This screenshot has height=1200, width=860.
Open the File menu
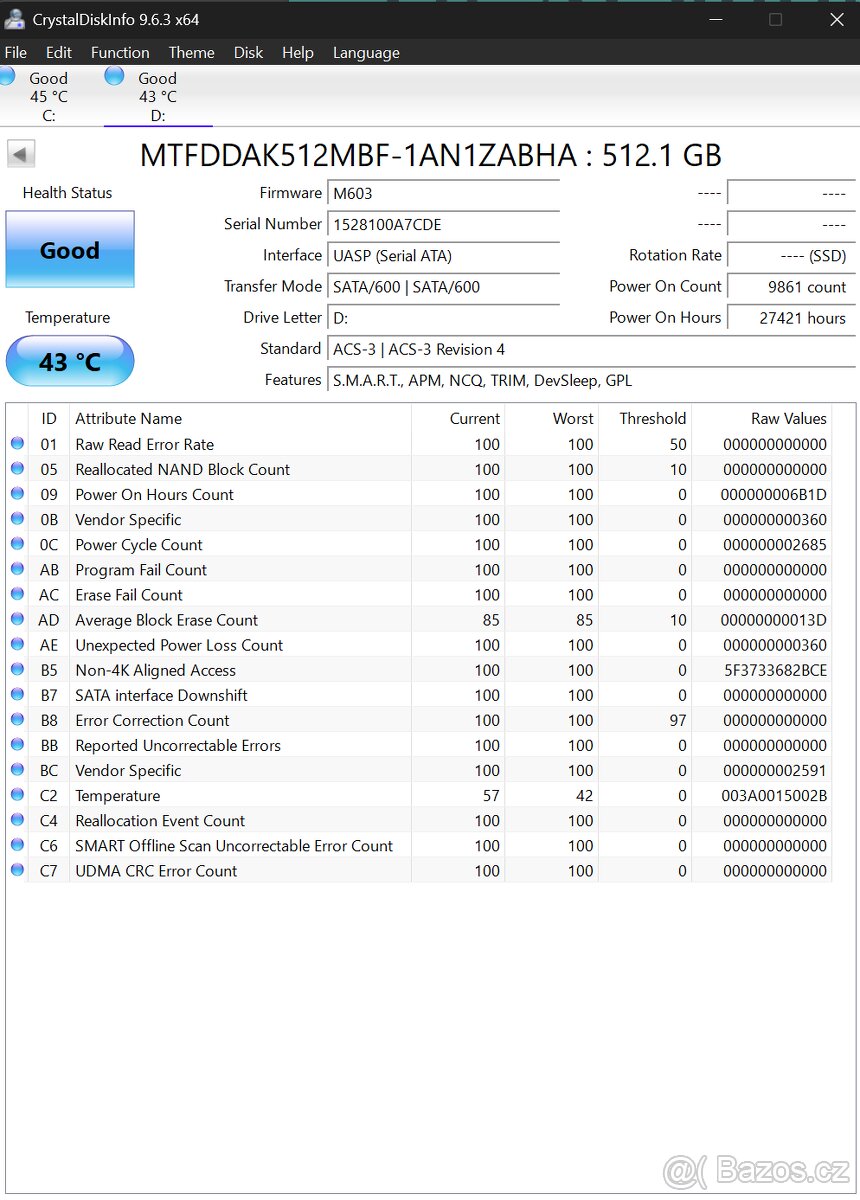tap(16, 53)
